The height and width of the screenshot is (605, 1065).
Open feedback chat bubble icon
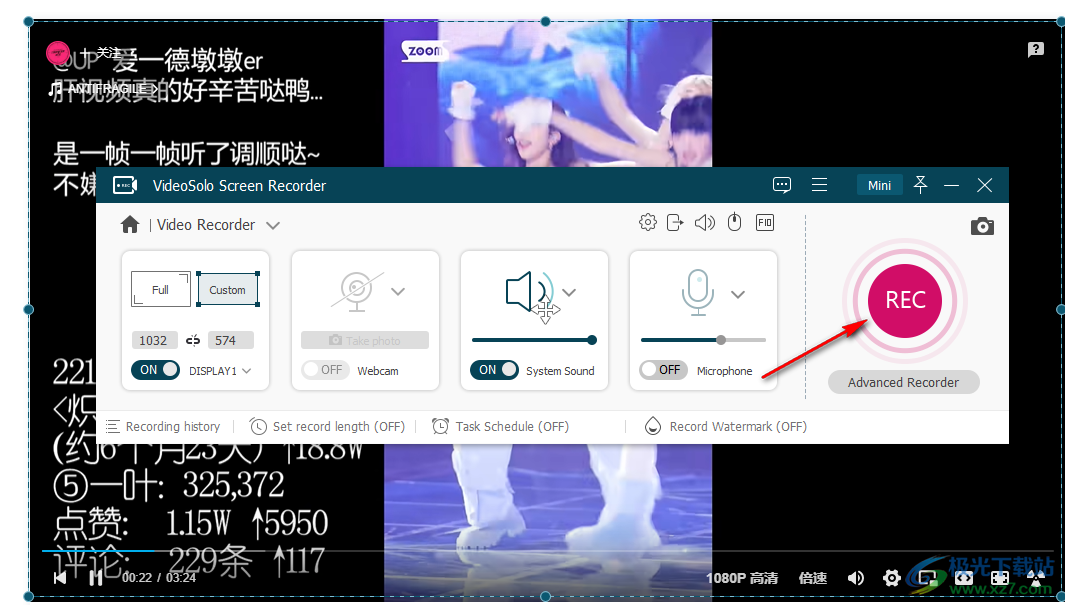pos(782,185)
